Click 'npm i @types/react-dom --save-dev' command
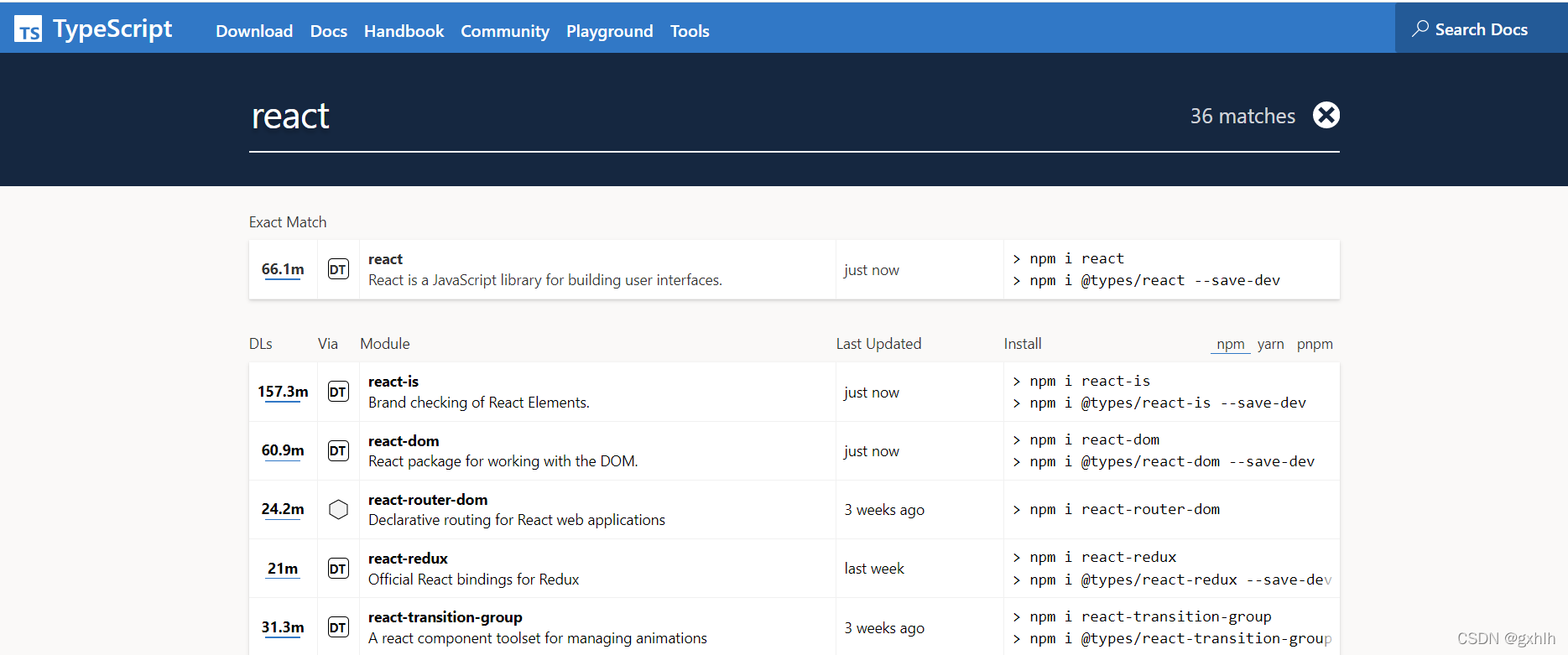The image size is (1568, 655). tap(1172, 461)
